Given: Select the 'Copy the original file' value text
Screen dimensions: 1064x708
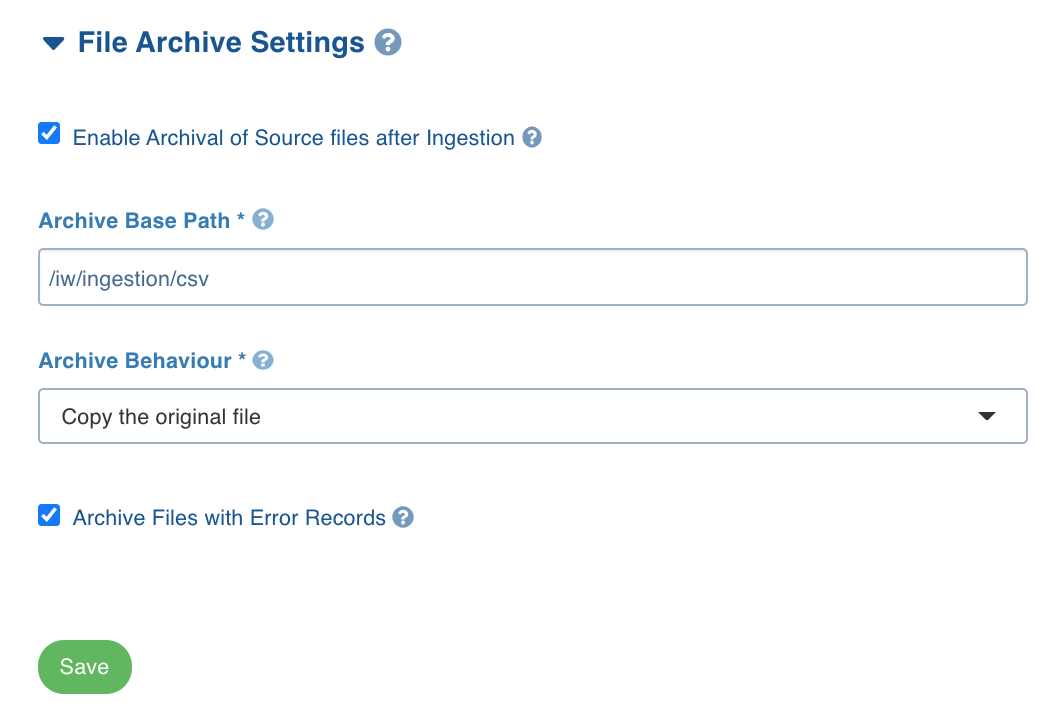Looking at the screenshot, I should 161,417.
